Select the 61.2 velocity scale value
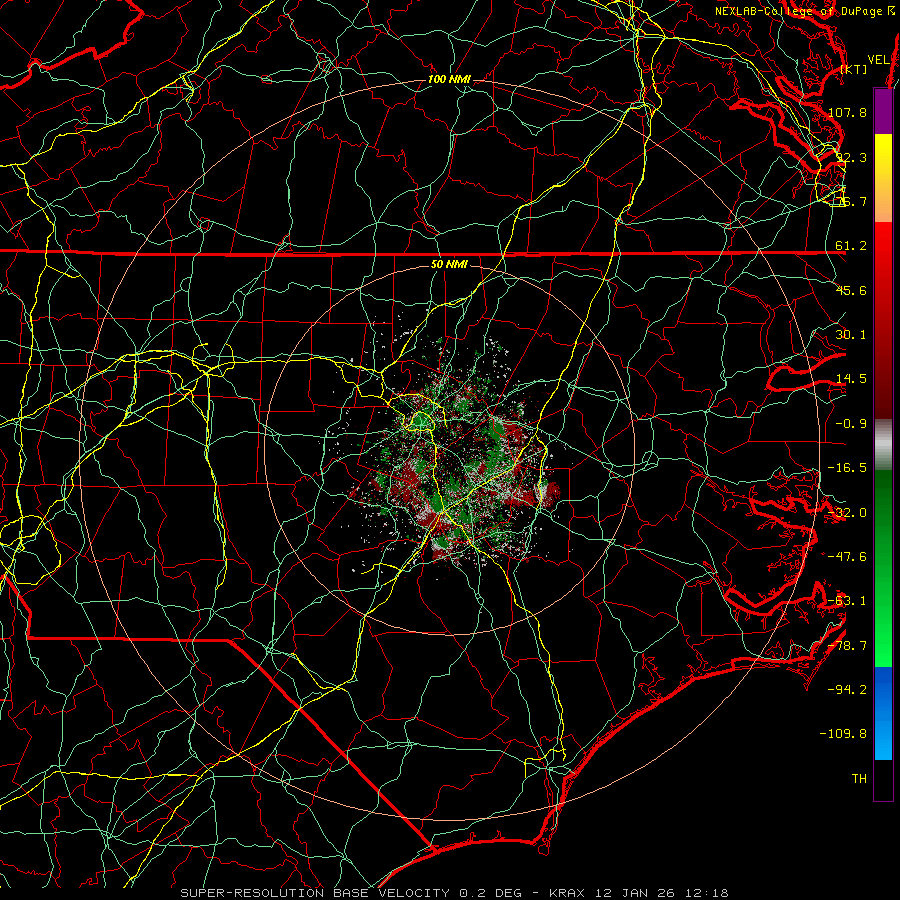The width and height of the screenshot is (900, 900). (851, 246)
